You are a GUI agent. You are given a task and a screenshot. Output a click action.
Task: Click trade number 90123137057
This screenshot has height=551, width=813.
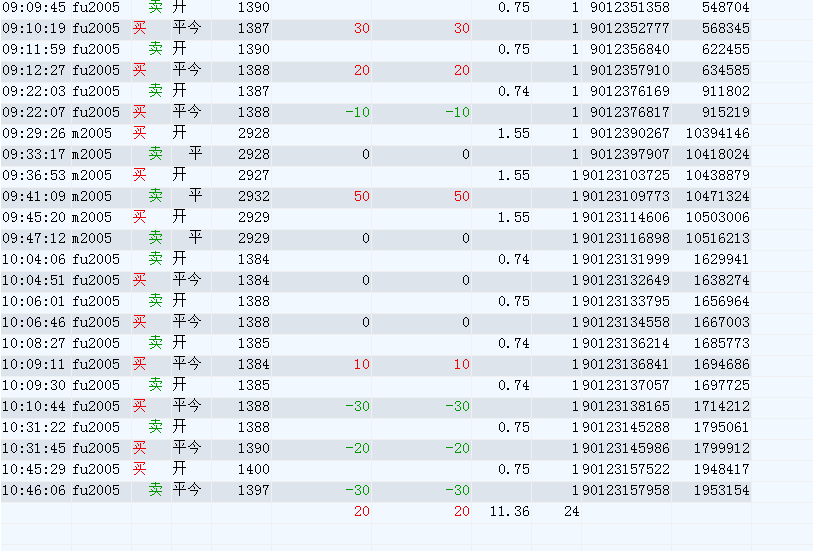pyautogui.click(x=626, y=385)
